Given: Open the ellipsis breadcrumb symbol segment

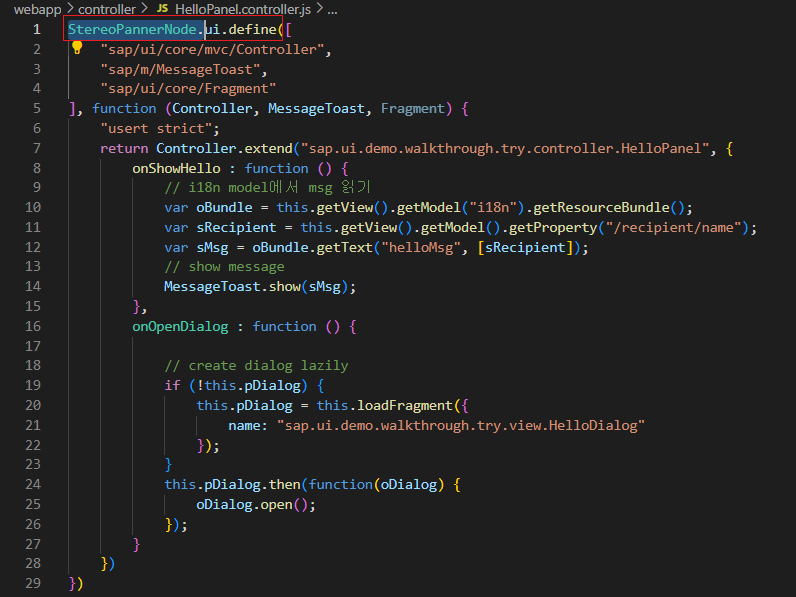Looking at the screenshot, I should click(332, 9).
